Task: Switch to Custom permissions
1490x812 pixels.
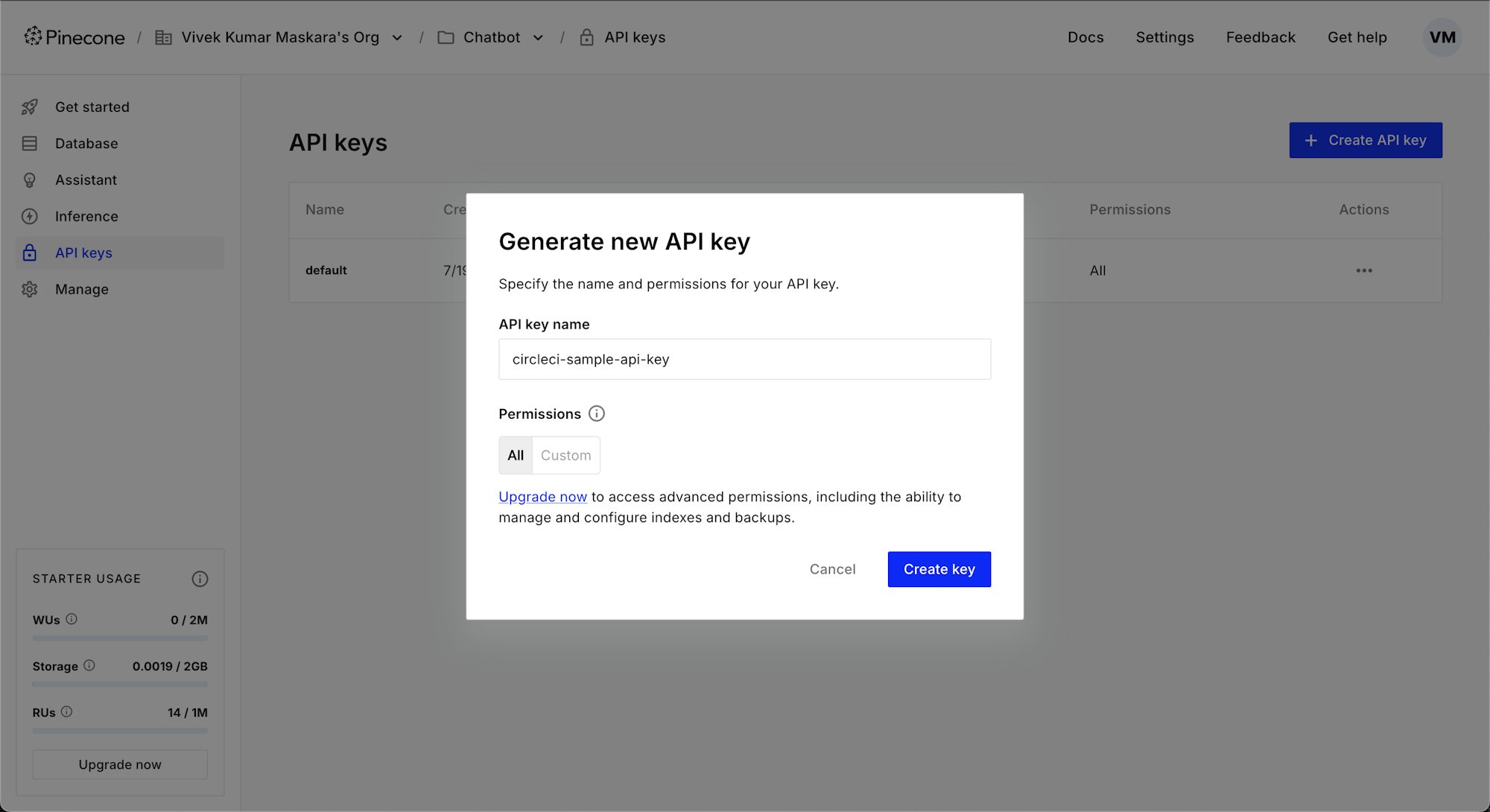Action: click(565, 455)
